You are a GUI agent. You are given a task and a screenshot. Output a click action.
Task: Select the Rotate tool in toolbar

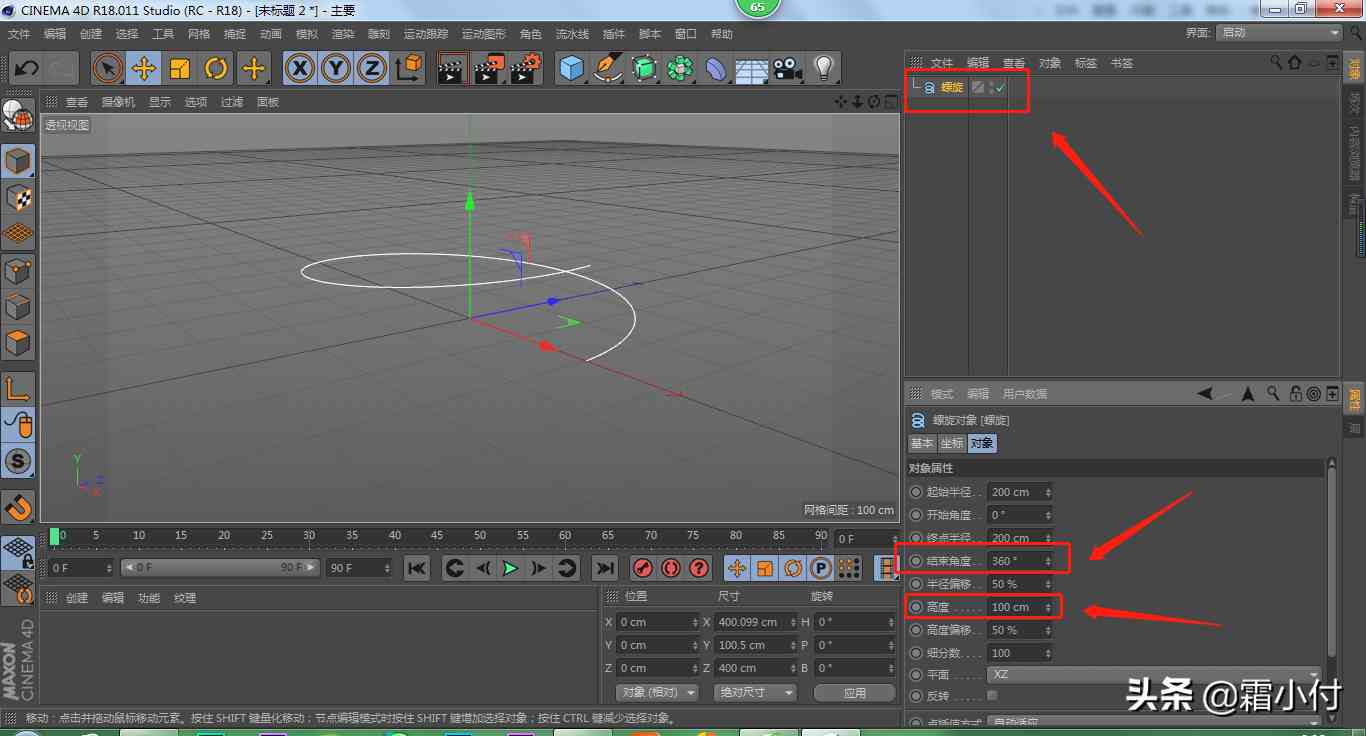pyautogui.click(x=216, y=69)
